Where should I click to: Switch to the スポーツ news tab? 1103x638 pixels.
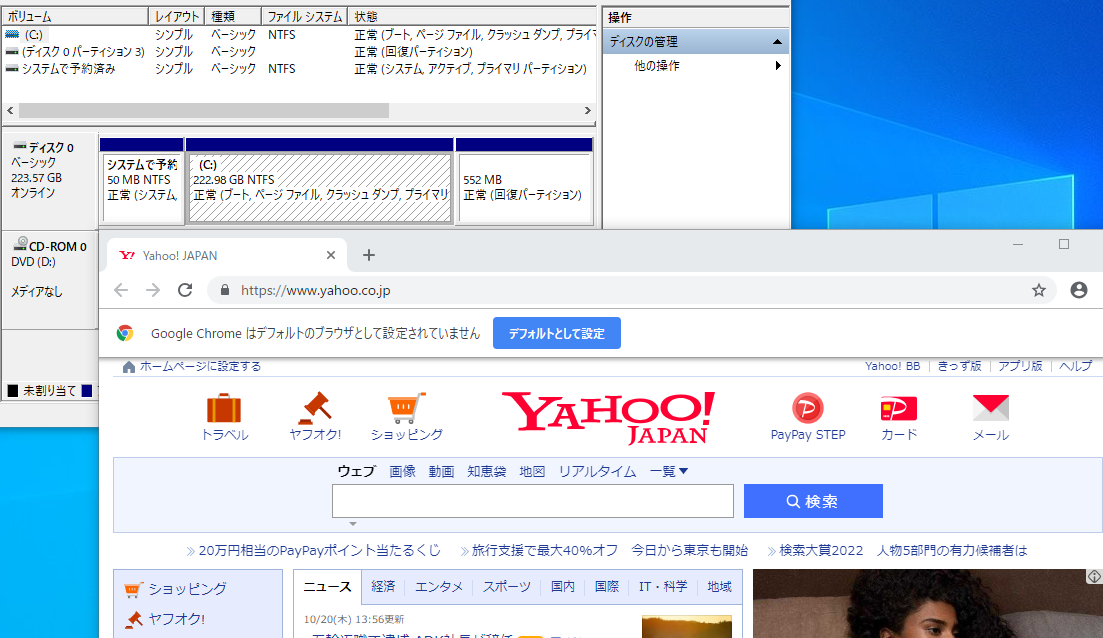(x=506, y=587)
